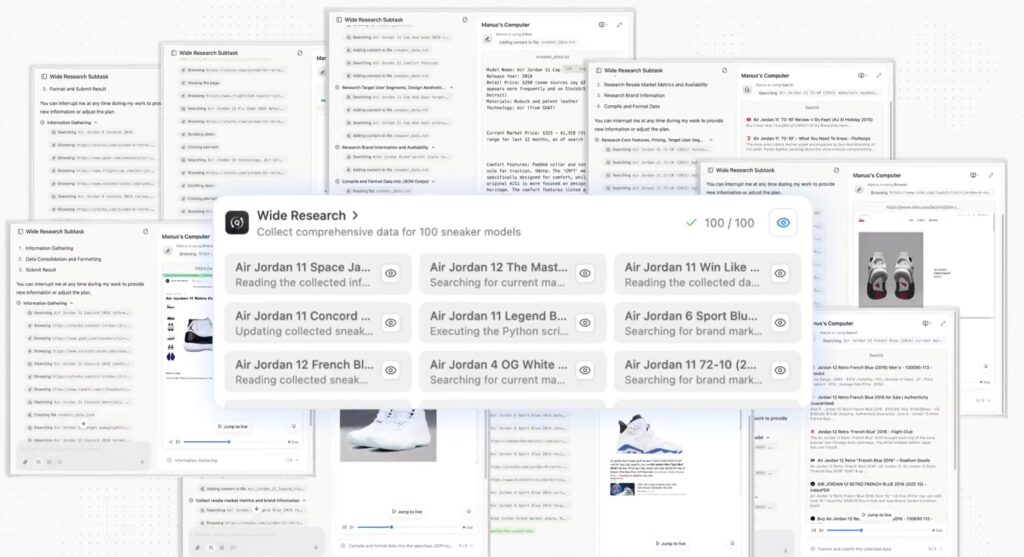
Task: Collapse Research Core Features, Pricing step
Action: [x=711, y=140]
